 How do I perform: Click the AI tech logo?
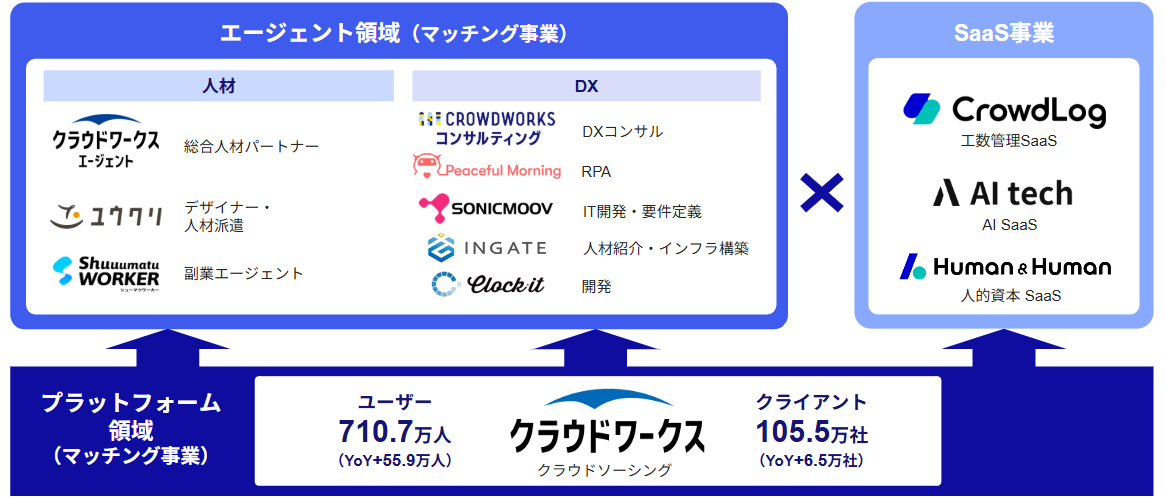click(x=1003, y=194)
